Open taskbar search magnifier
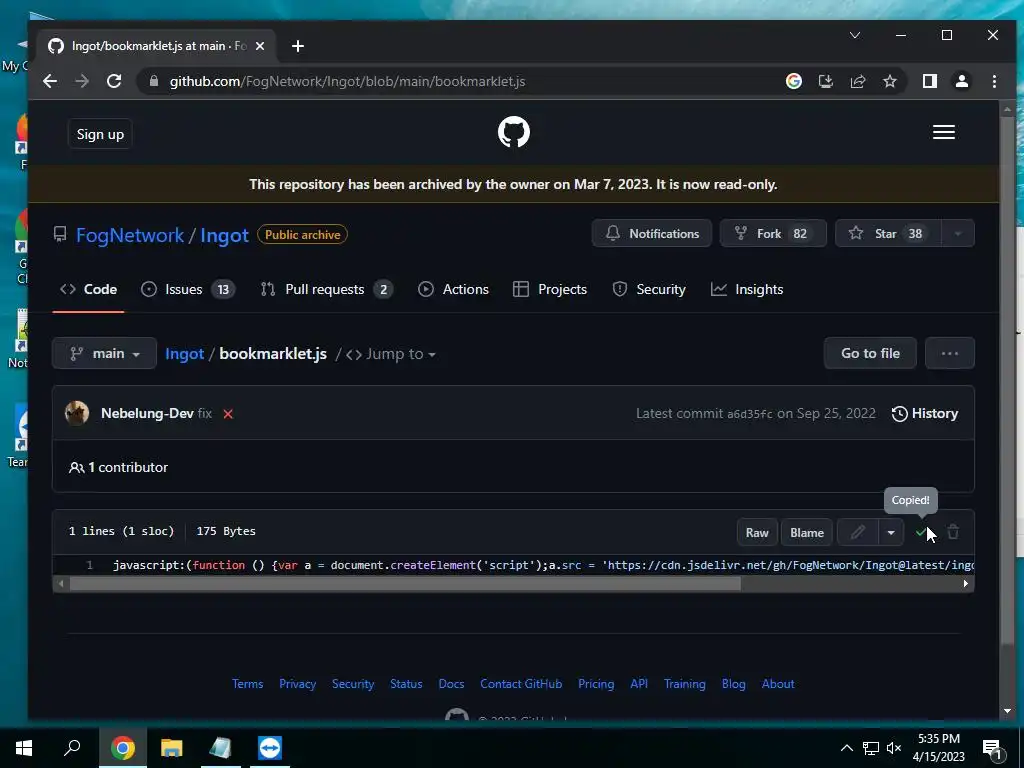 (x=72, y=748)
